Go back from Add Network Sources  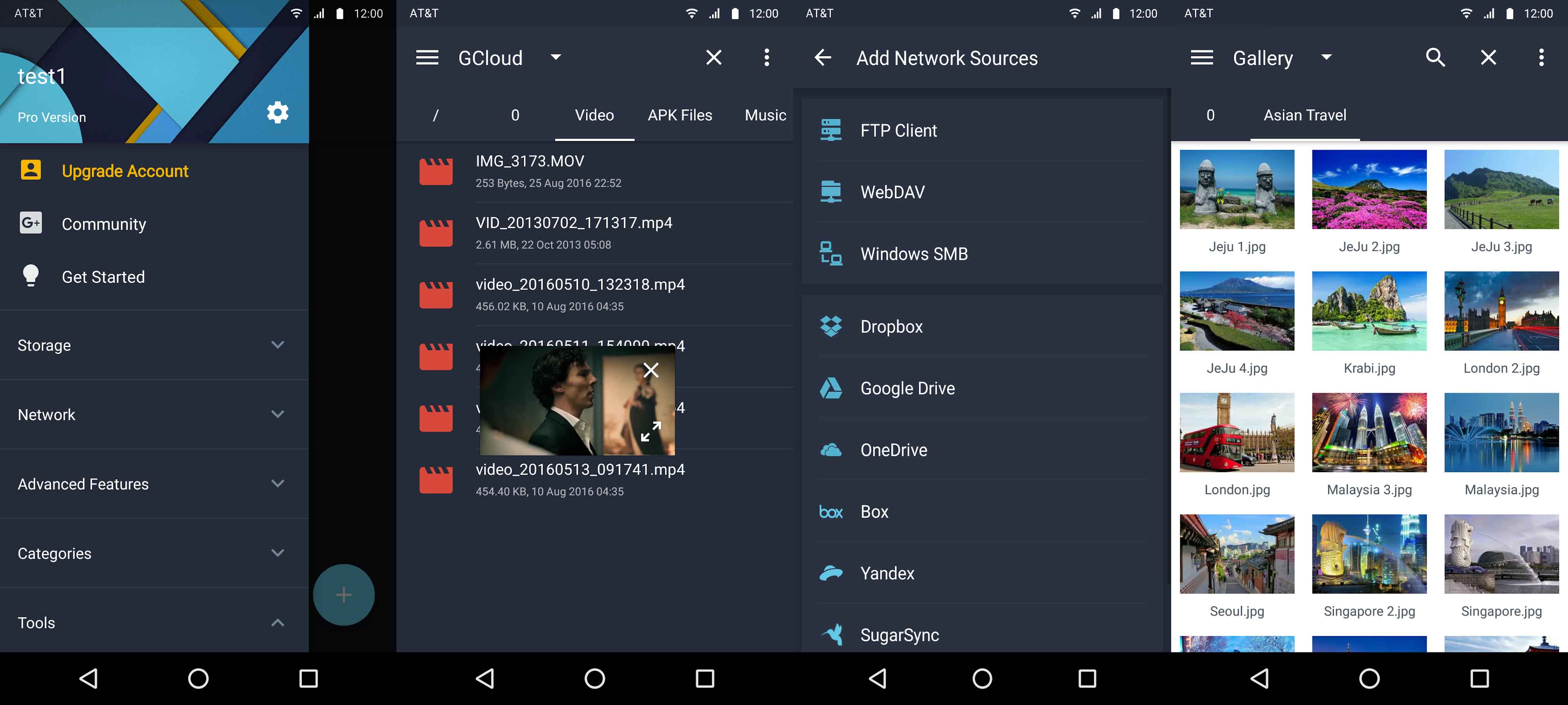tap(822, 58)
